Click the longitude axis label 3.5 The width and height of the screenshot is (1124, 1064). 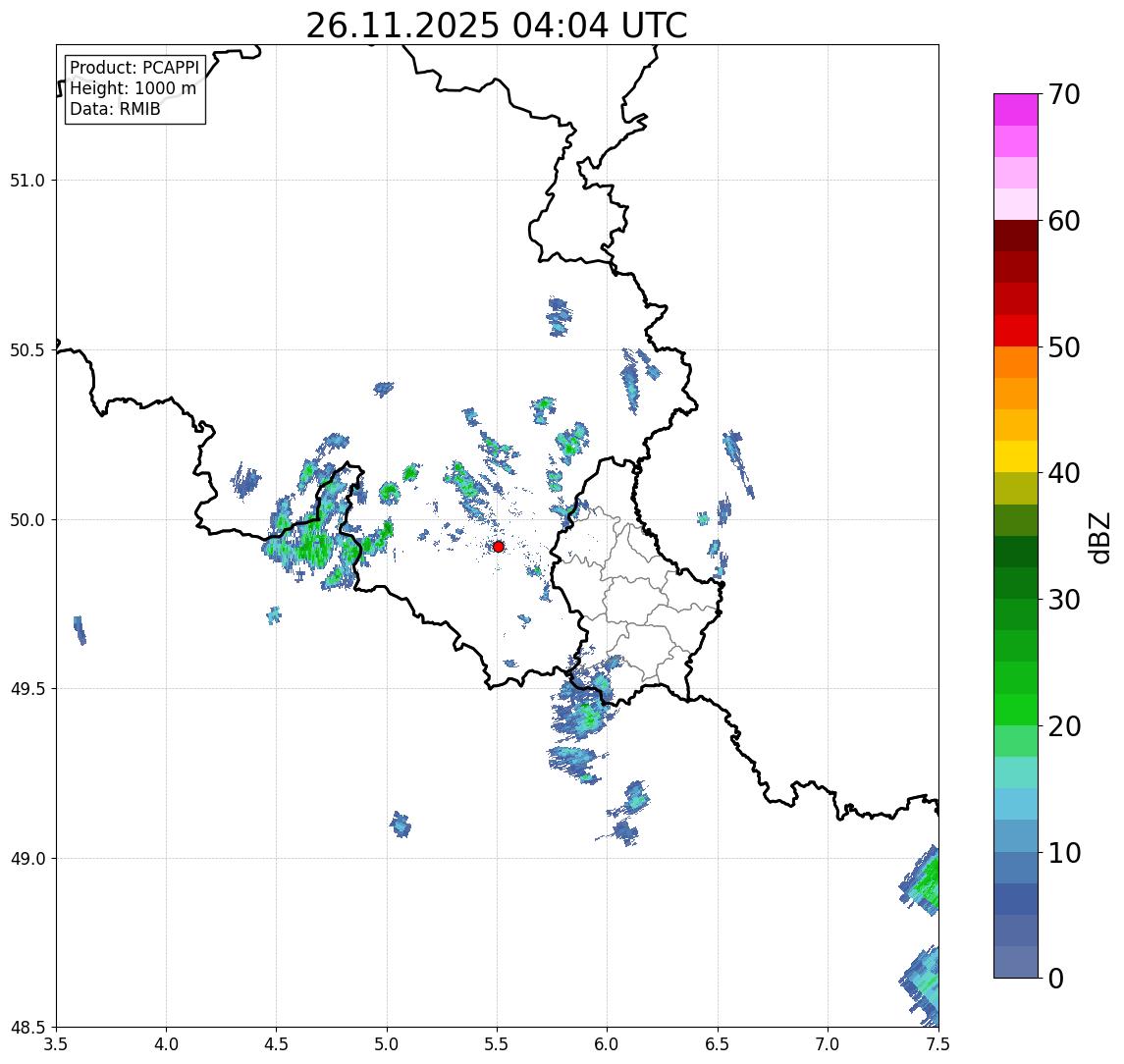coord(56,1044)
